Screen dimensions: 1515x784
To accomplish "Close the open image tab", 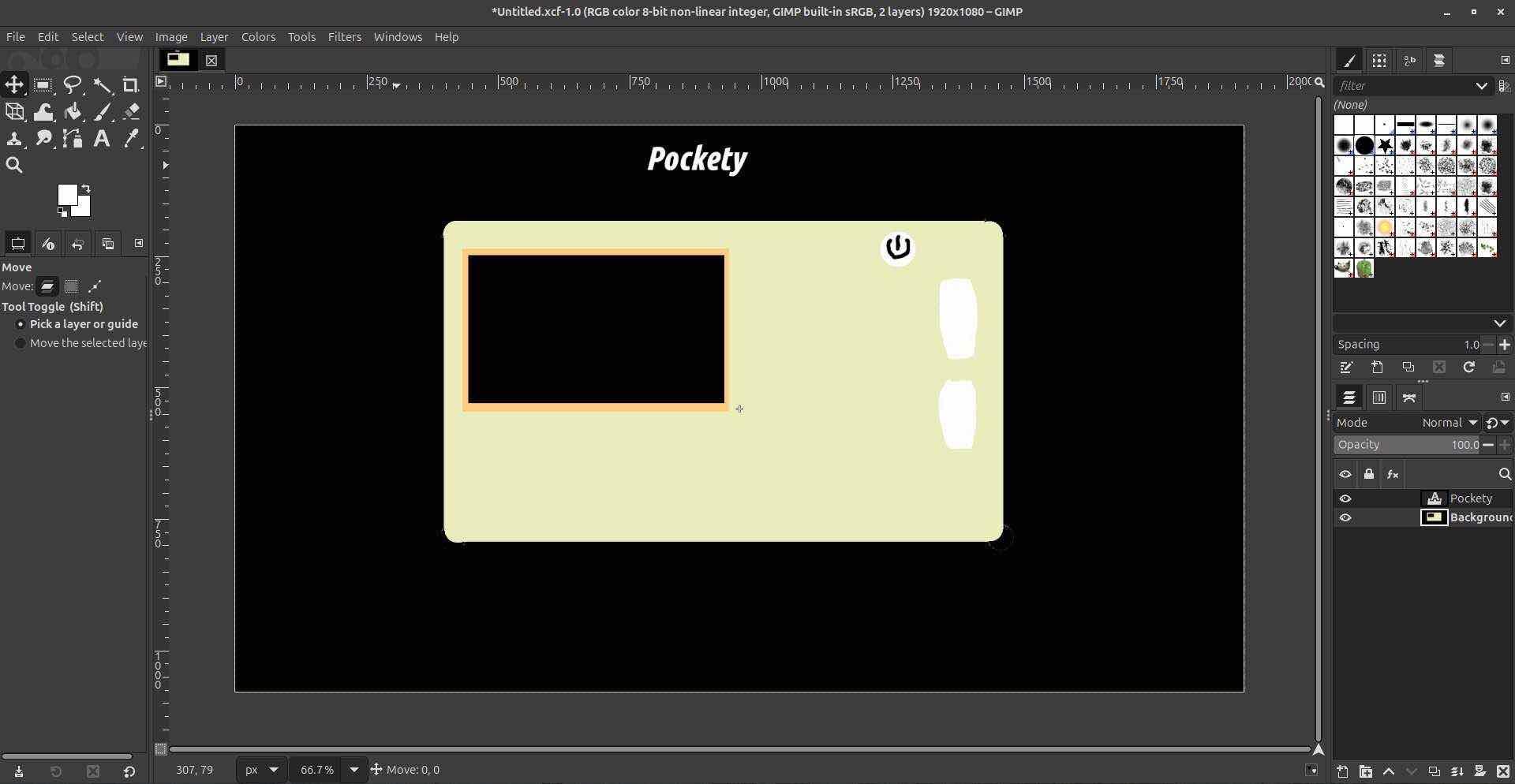I will tap(211, 60).
